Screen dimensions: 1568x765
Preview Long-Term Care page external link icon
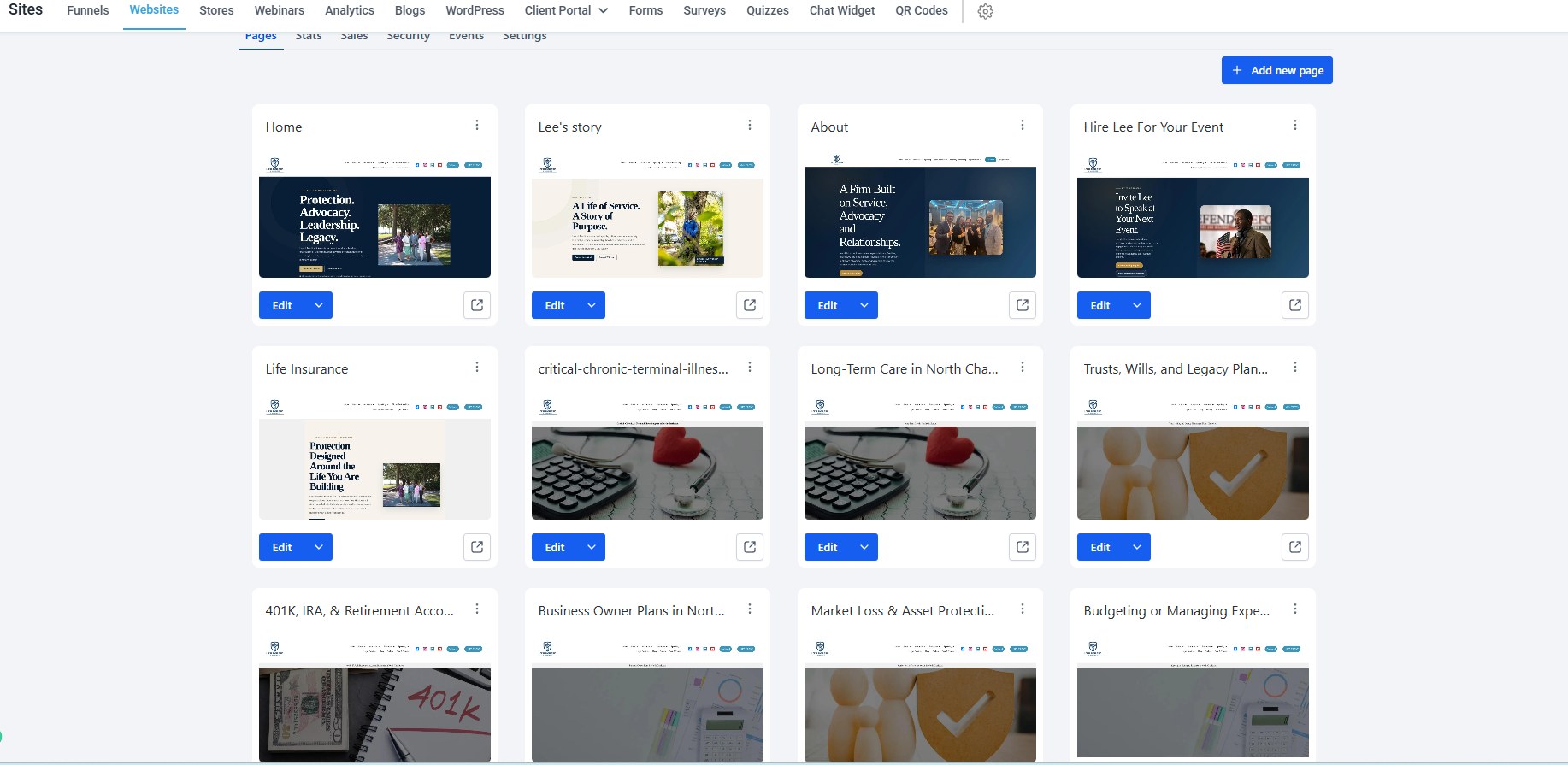coord(1023,547)
